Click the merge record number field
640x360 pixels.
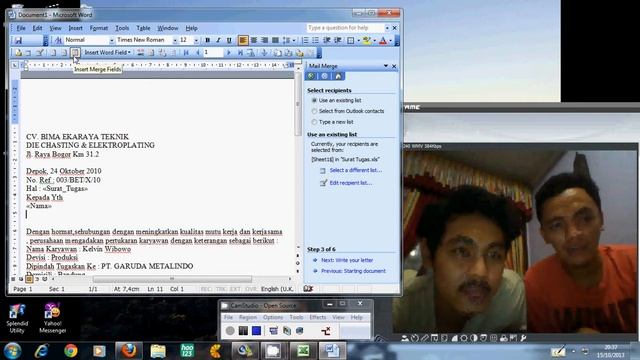click(x=213, y=53)
